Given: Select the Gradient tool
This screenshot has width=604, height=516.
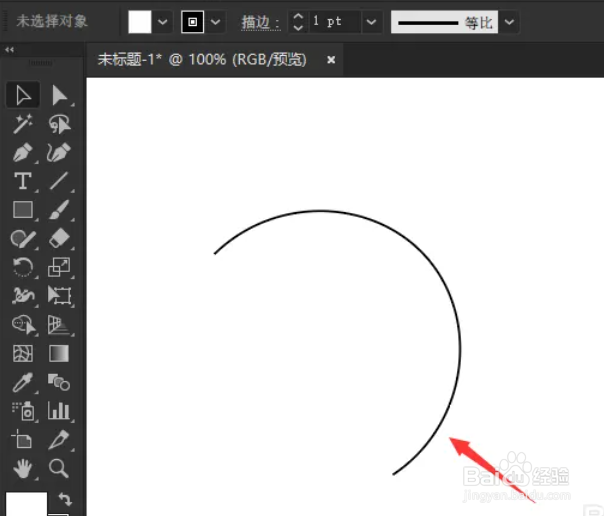Looking at the screenshot, I should point(59,353).
